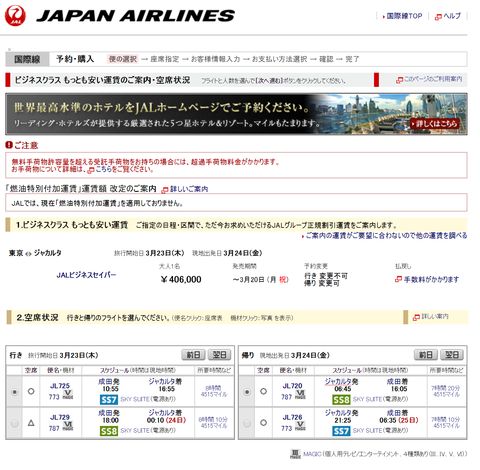
Task: Open the ヘルプ help link
Action: point(452,16)
